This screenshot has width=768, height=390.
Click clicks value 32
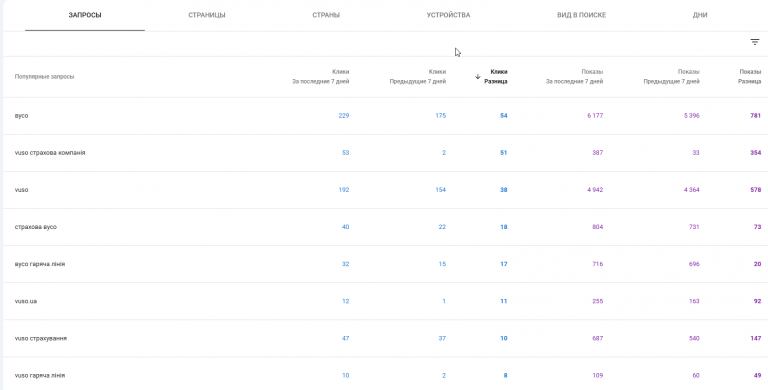click(346, 264)
